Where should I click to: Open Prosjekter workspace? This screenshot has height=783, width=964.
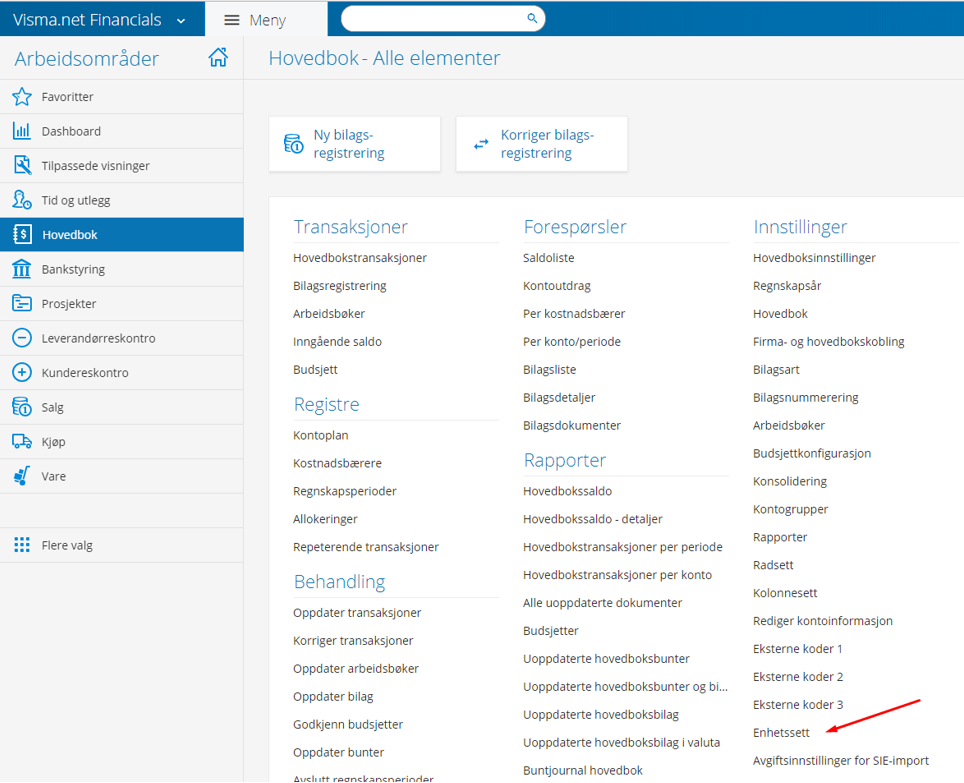pyautogui.click(x=122, y=303)
